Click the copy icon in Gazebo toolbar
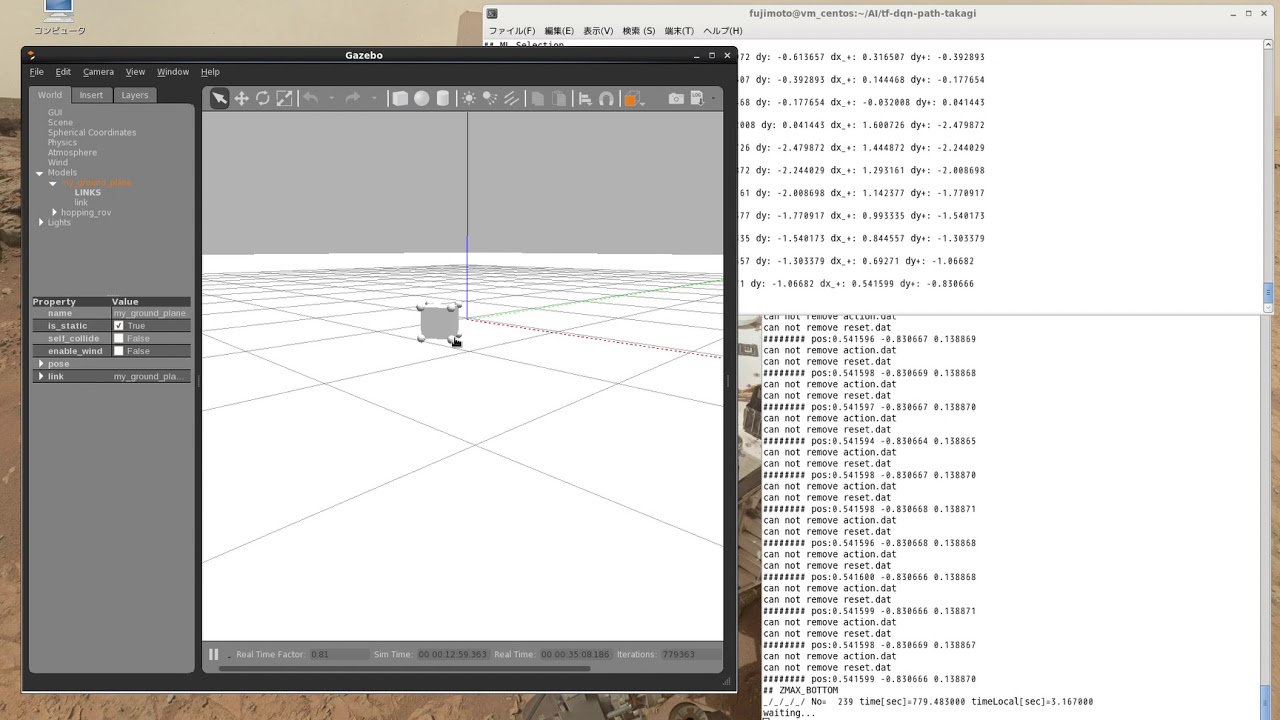The image size is (1280, 720). pyautogui.click(x=538, y=98)
